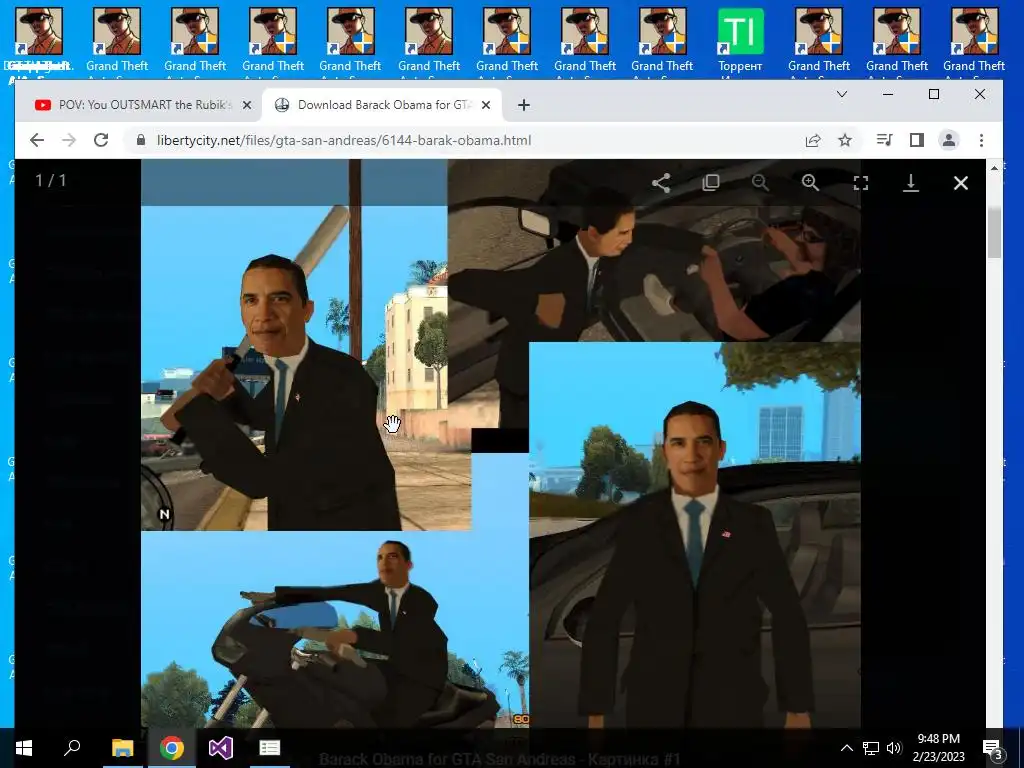1024x768 pixels.
Task: Open Chrome three-dot menu
Action: click(981, 140)
